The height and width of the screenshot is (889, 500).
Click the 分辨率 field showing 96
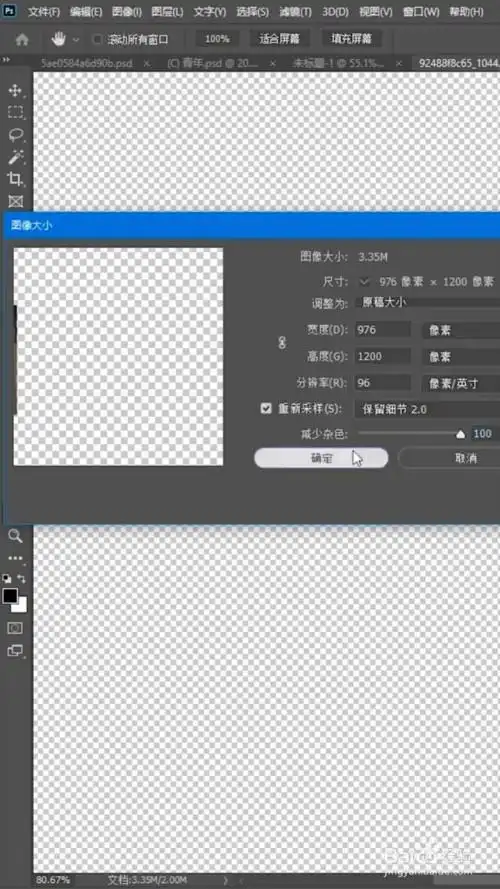pos(383,383)
